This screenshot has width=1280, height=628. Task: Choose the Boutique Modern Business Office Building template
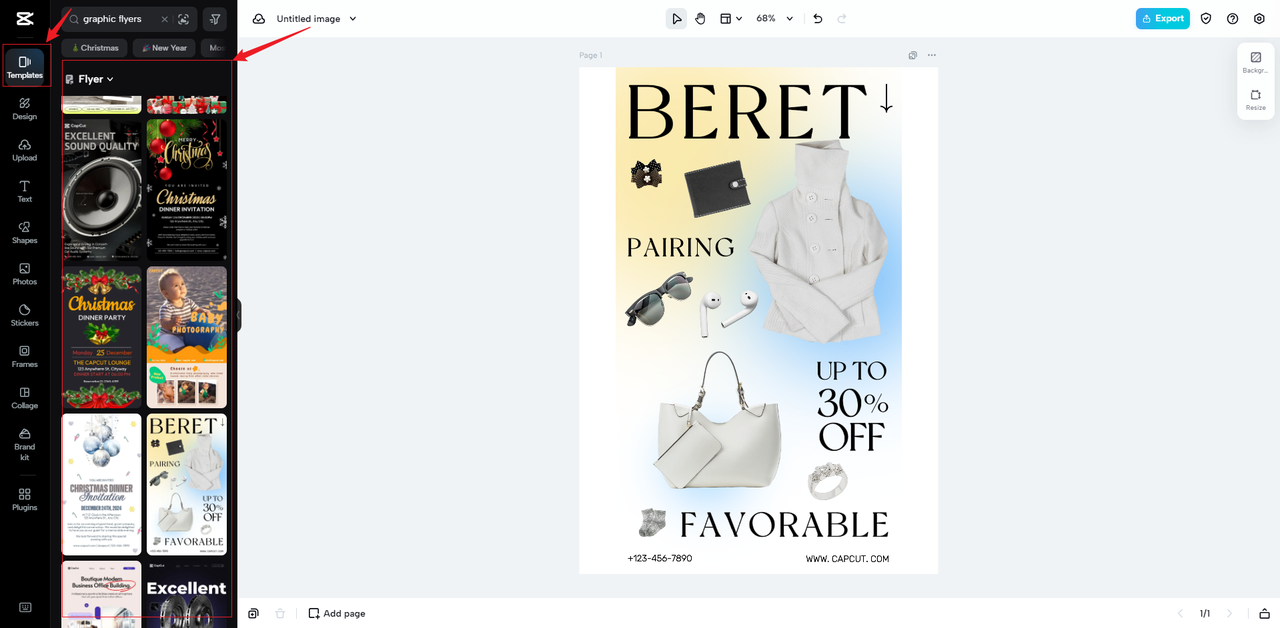pos(102,594)
